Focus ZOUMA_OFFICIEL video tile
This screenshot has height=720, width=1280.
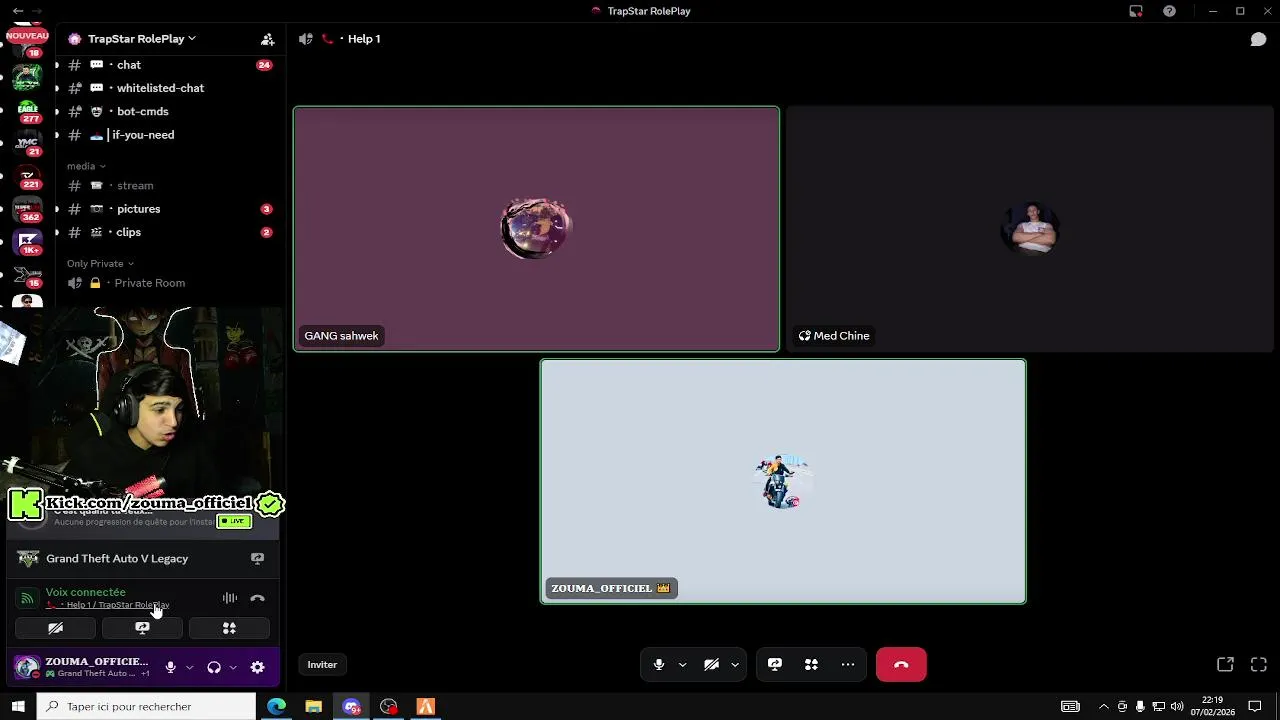[x=783, y=481]
